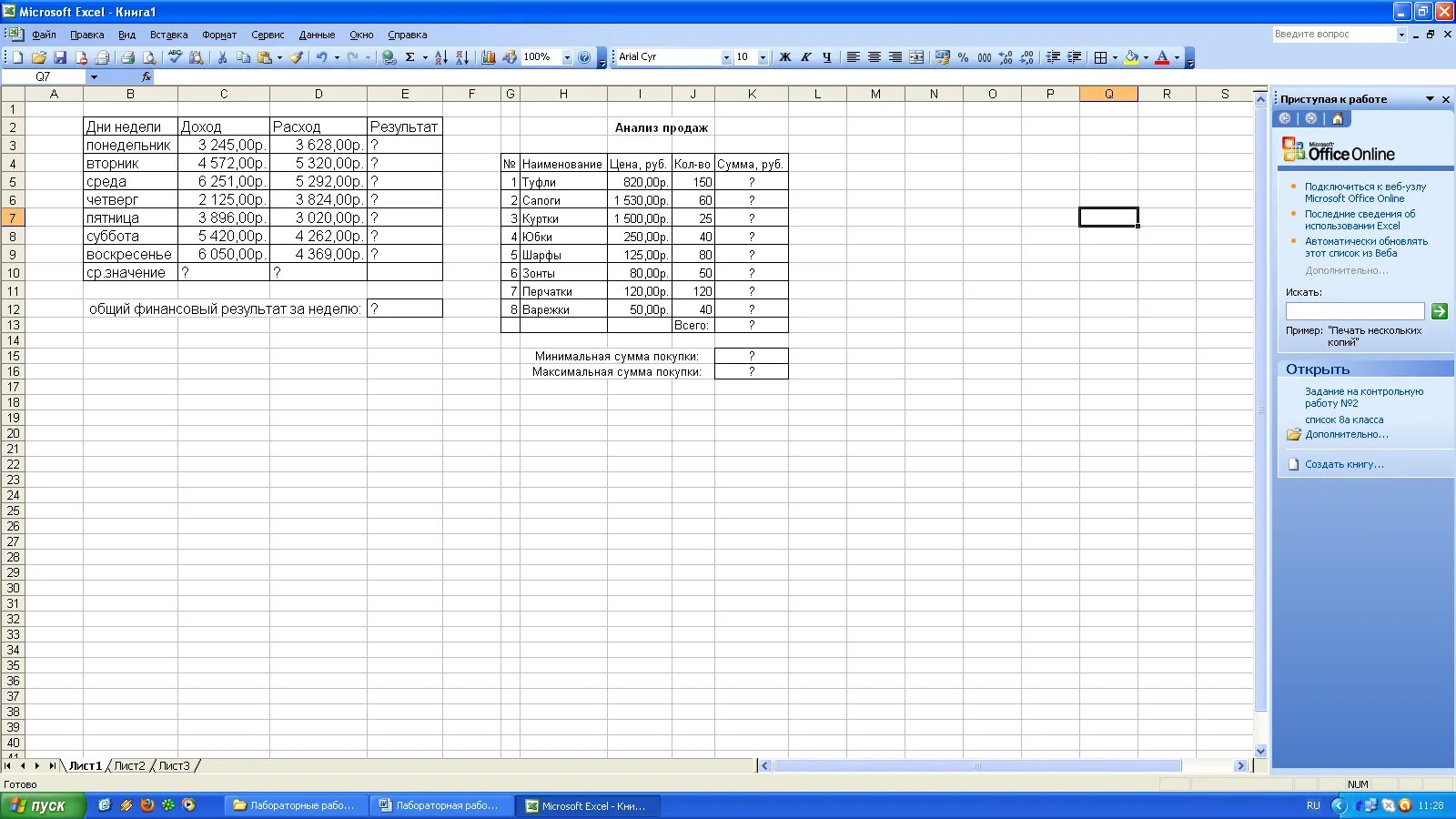This screenshot has width=1456, height=819.
Task: Run the spelling check (ABC icon)
Action: (176, 57)
